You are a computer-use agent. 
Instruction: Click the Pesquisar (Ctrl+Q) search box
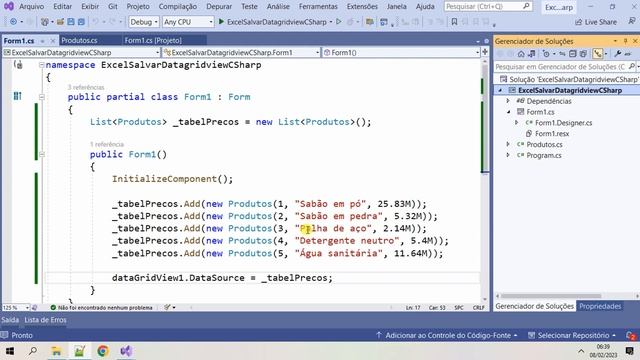click(488, 7)
